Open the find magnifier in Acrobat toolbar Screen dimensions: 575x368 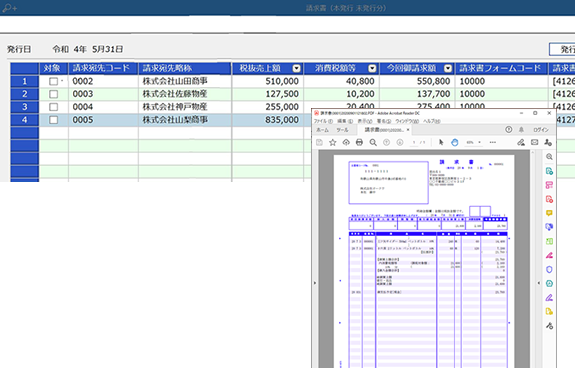tap(373, 143)
